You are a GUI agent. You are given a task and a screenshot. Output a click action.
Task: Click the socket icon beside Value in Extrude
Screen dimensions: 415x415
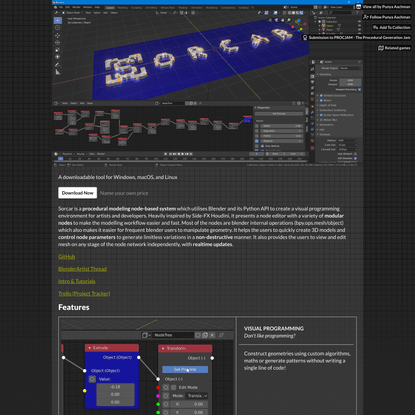coord(92,379)
